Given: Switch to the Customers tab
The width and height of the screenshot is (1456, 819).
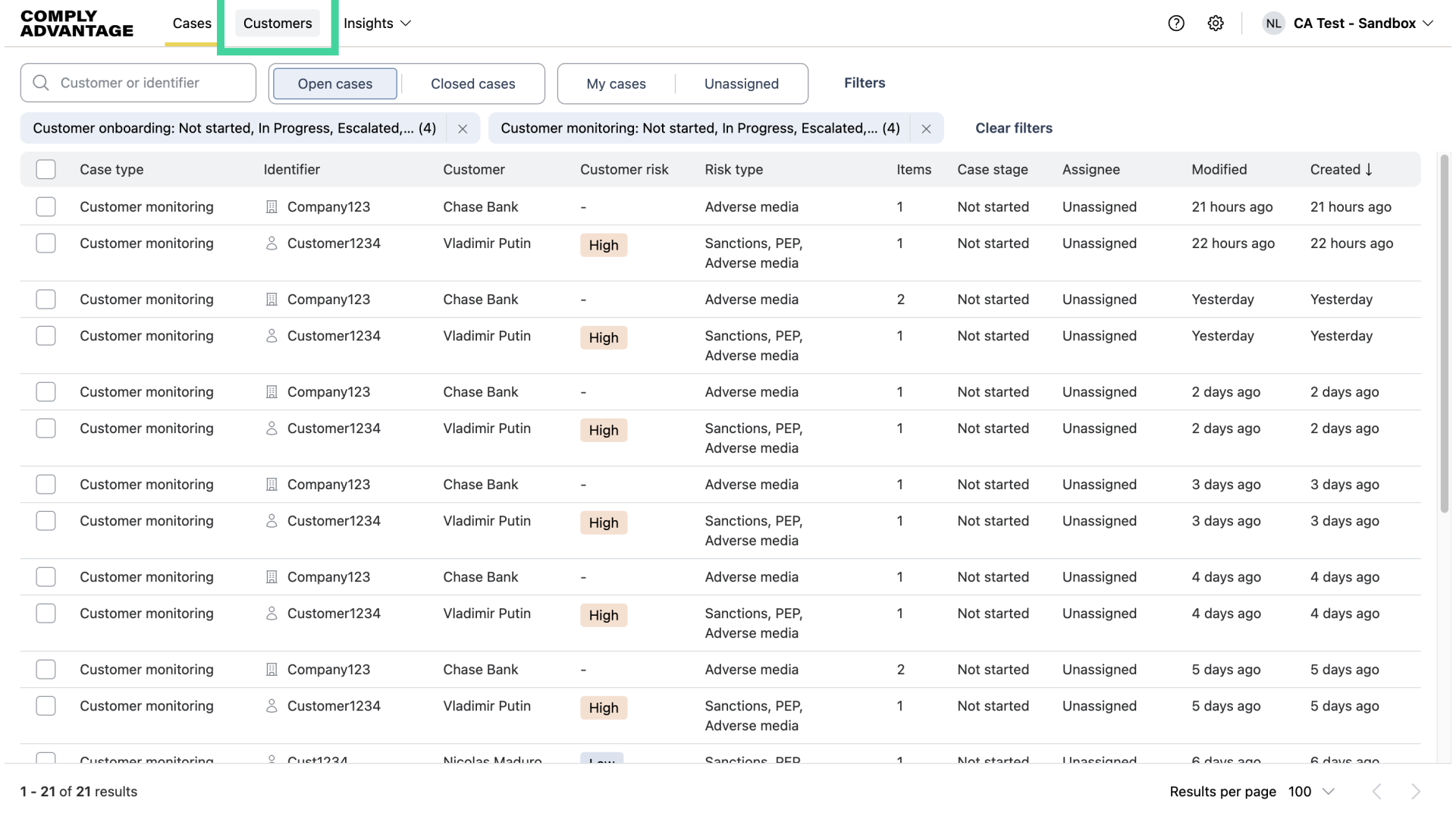Looking at the screenshot, I should point(278,24).
